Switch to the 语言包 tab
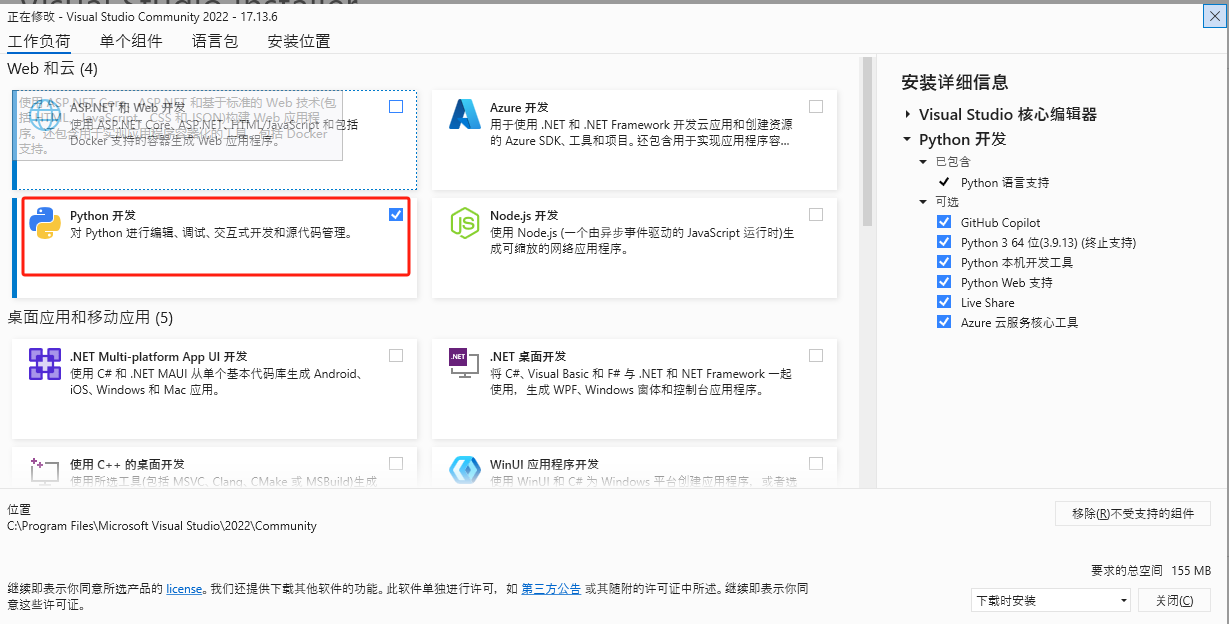The image size is (1229, 624). [x=215, y=41]
